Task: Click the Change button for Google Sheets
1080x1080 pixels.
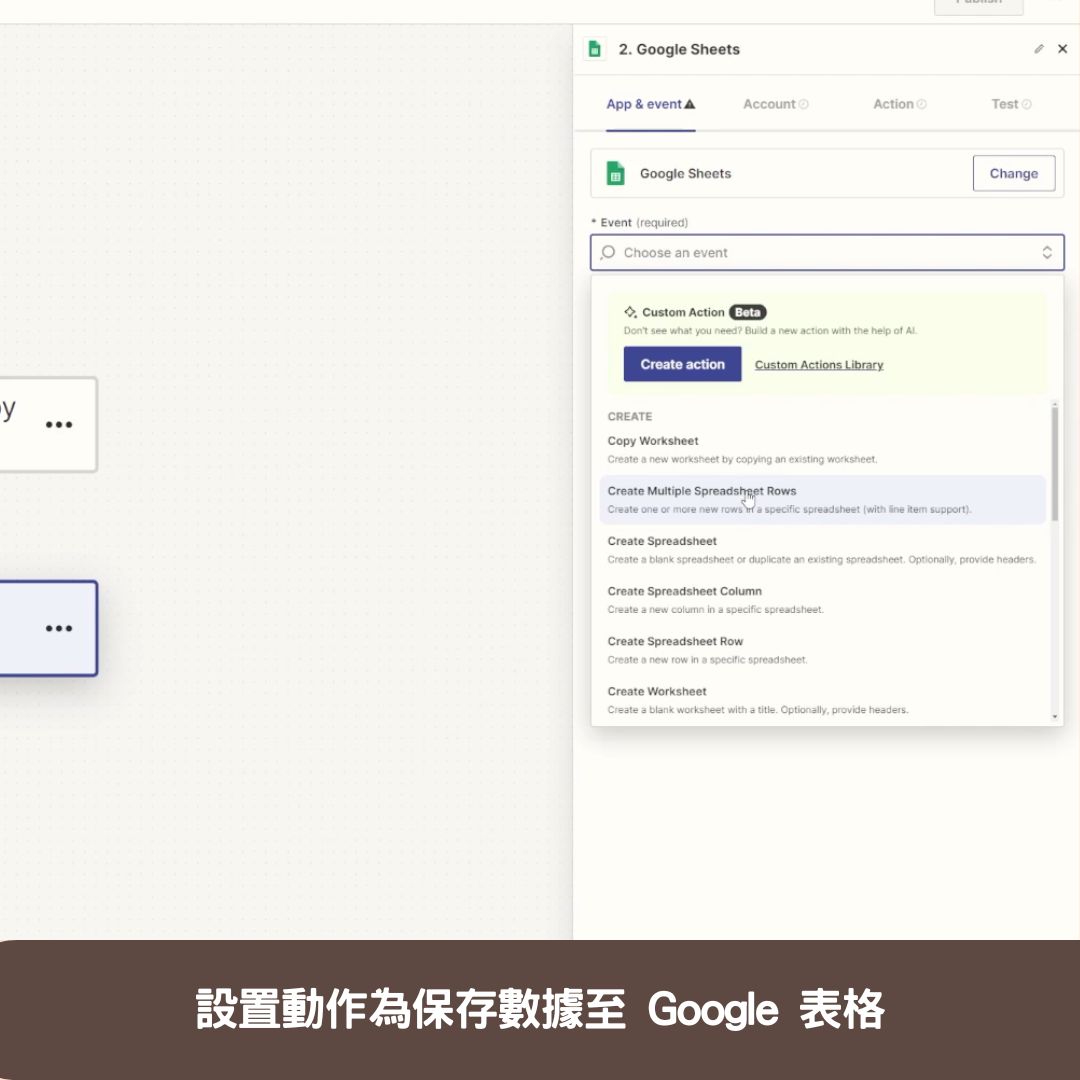Action: pos(1014,173)
